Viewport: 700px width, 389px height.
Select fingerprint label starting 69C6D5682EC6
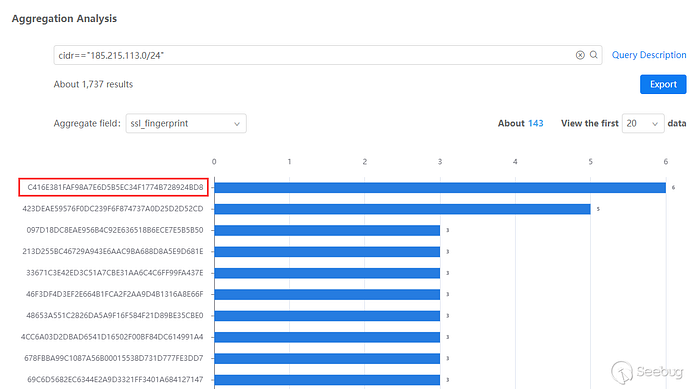click(x=115, y=380)
